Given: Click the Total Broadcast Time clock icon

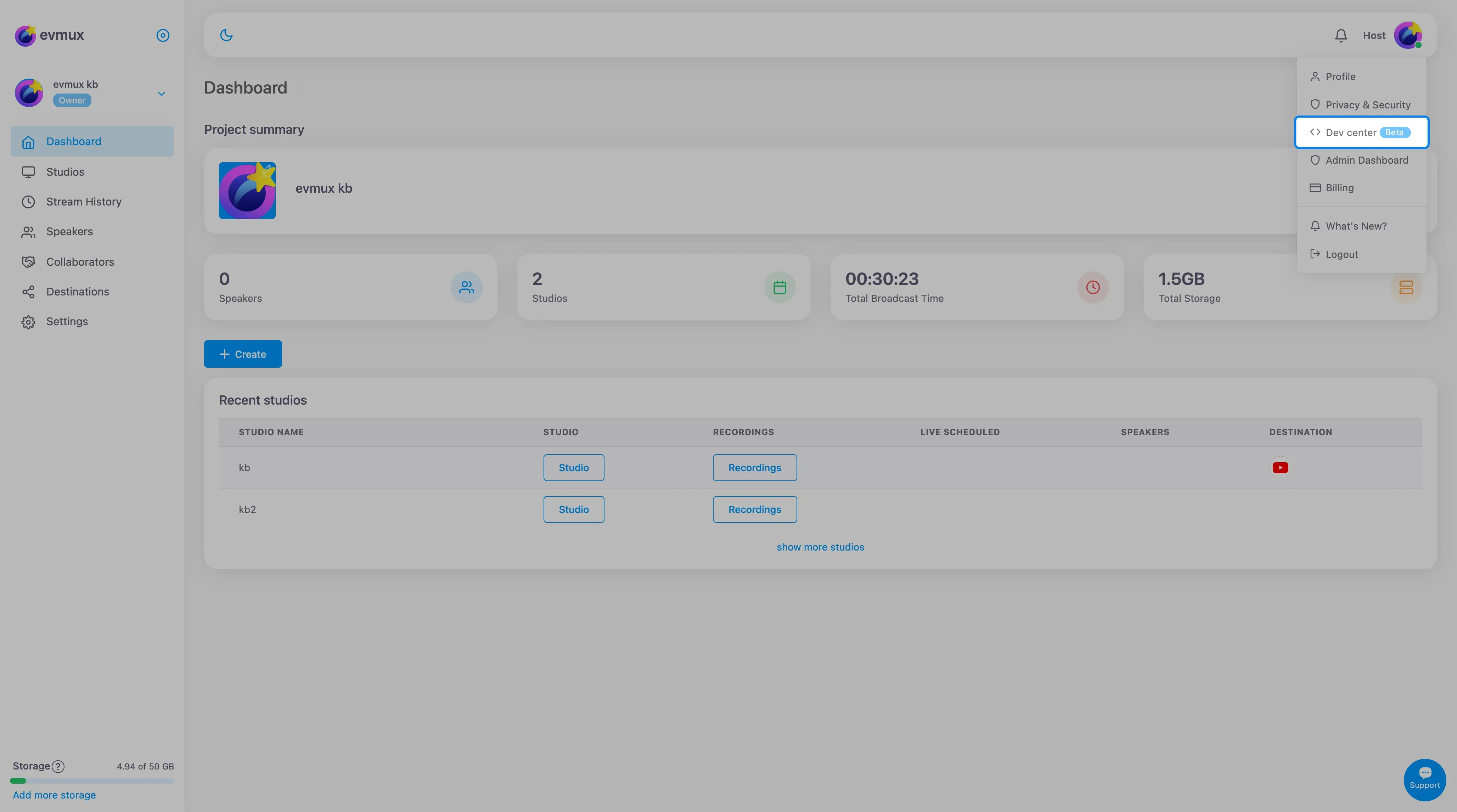Looking at the screenshot, I should click(x=1093, y=287).
